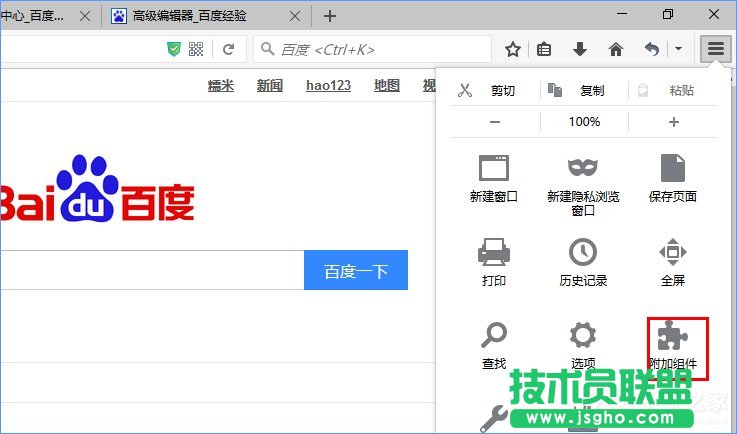Screen dimensions: 737x434
Task: Switch to 高级编辑器_百度经验 tab
Action: (x=206, y=16)
